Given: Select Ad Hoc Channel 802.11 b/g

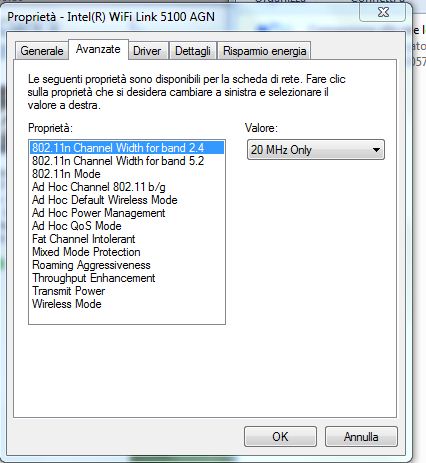Looking at the screenshot, I should pyautogui.click(x=127, y=187).
